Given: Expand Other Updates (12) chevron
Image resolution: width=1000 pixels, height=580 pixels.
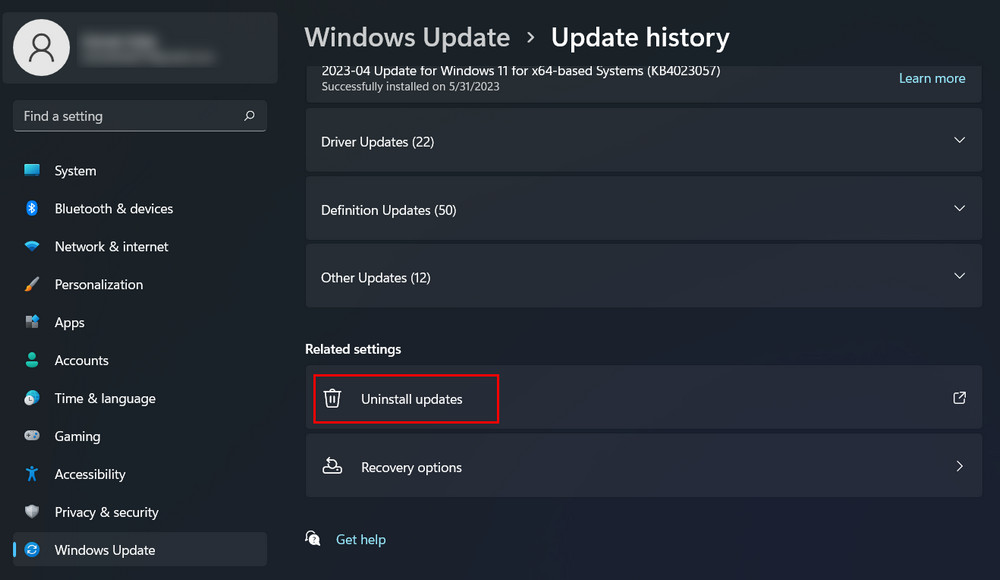Looking at the screenshot, I should 959,276.
